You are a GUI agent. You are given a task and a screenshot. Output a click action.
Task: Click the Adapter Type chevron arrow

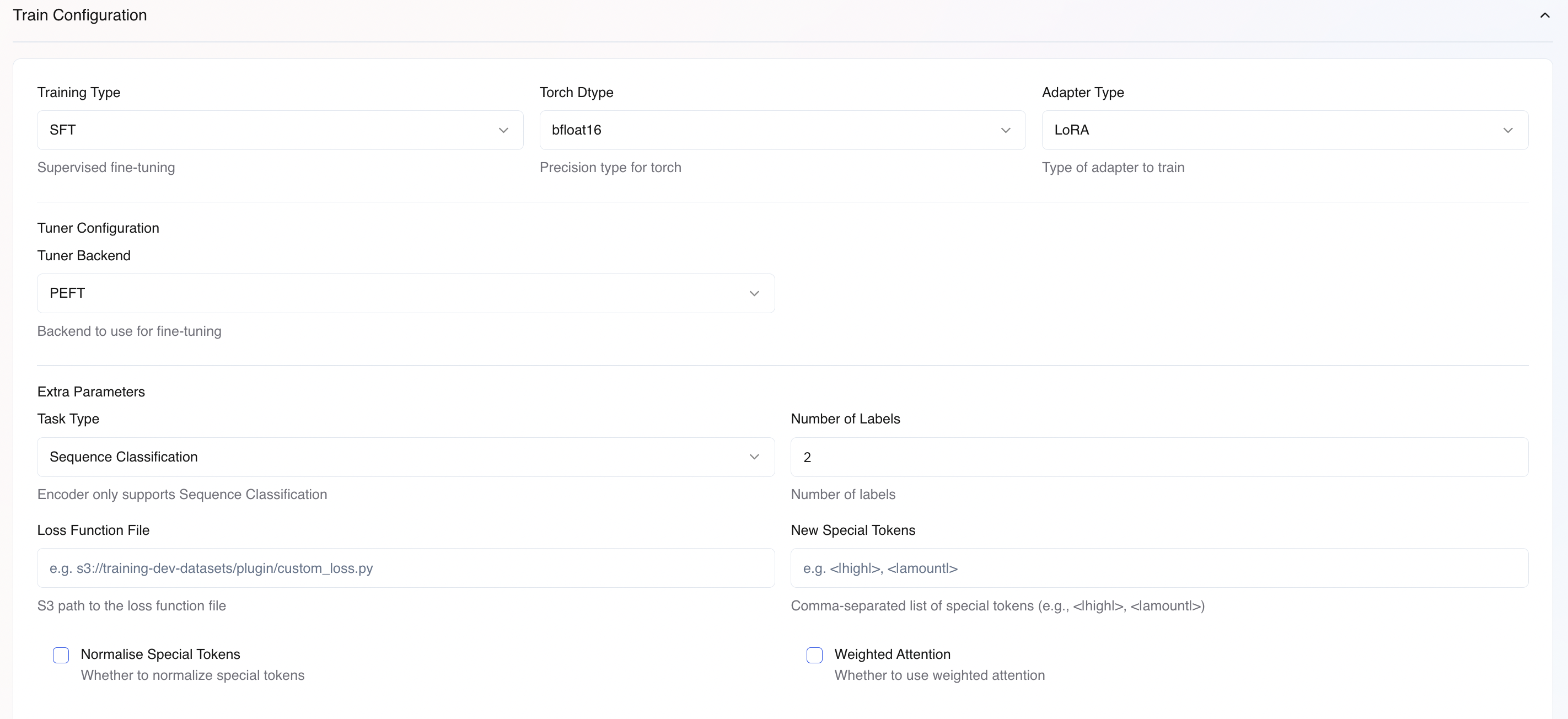pyautogui.click(x=1508, y=130)
